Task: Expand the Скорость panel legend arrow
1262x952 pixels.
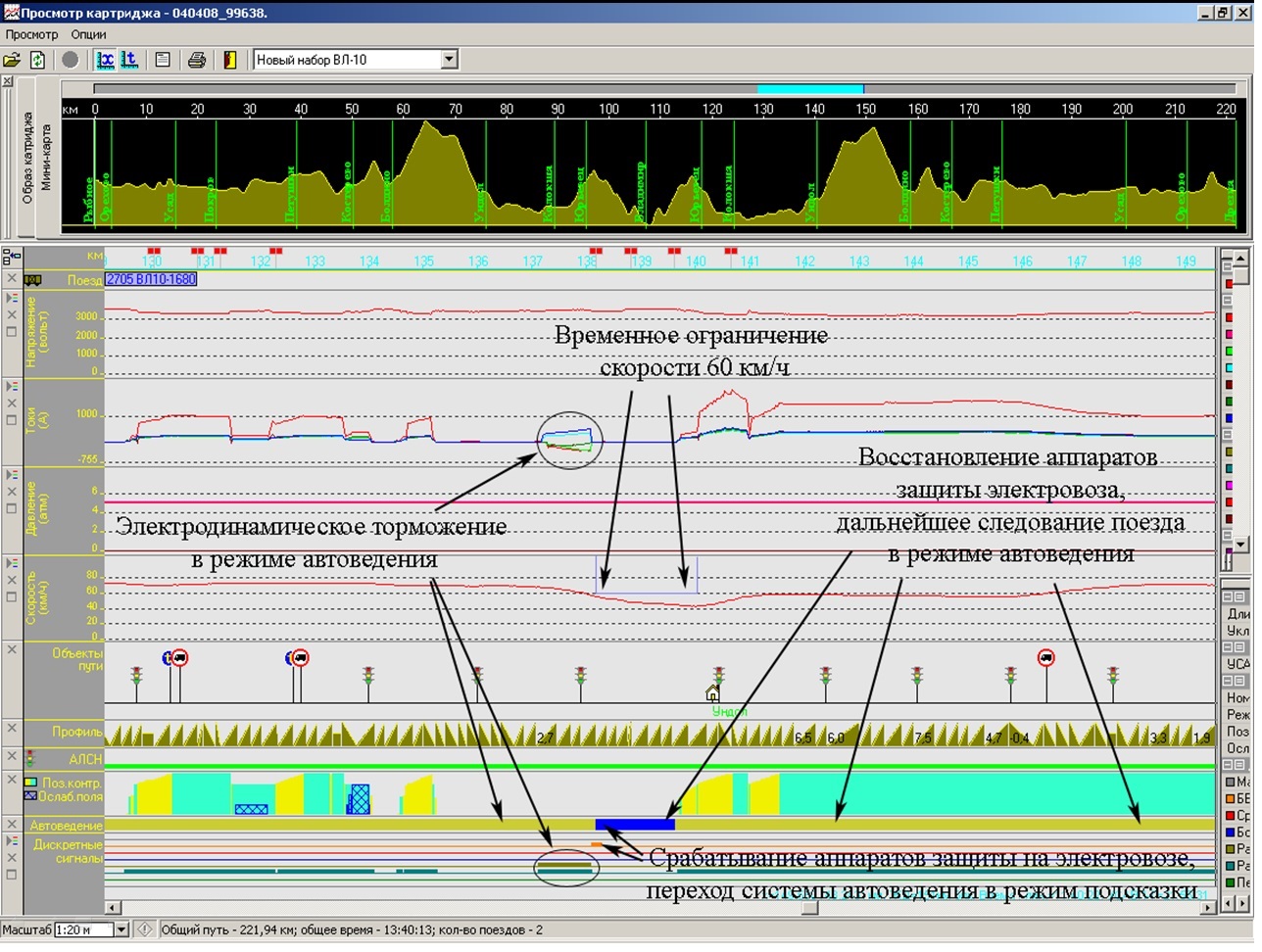Action: pos(12,563)
